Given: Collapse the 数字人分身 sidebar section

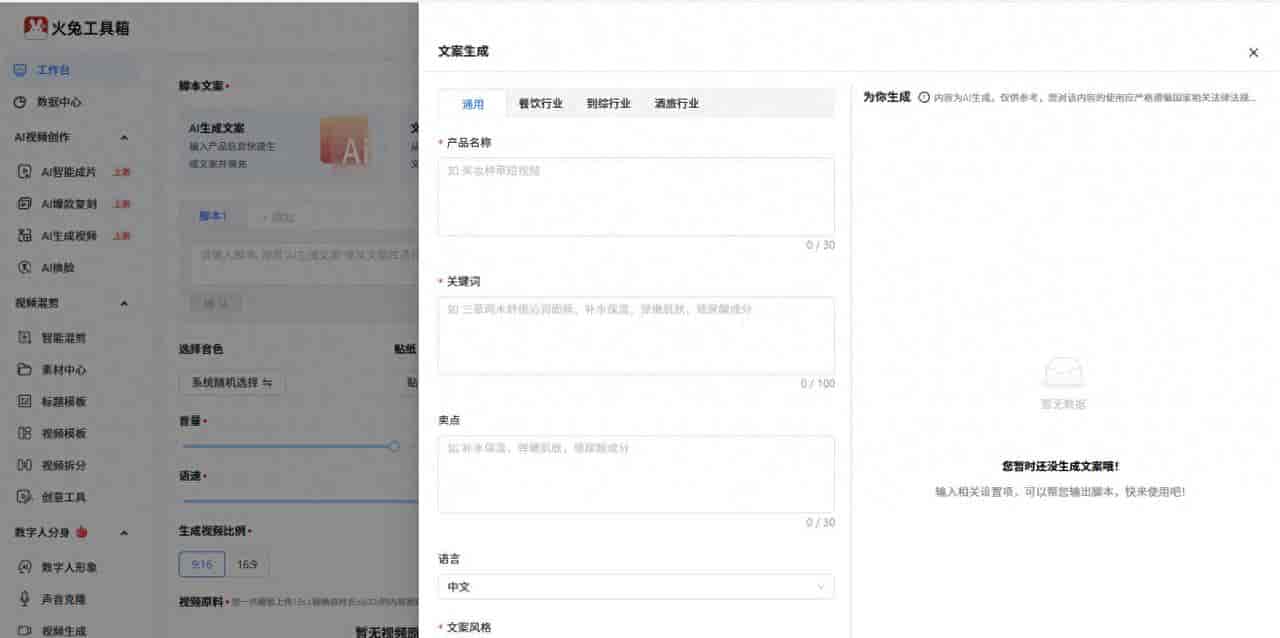Looking at the screenshot, I should point(124,533).
